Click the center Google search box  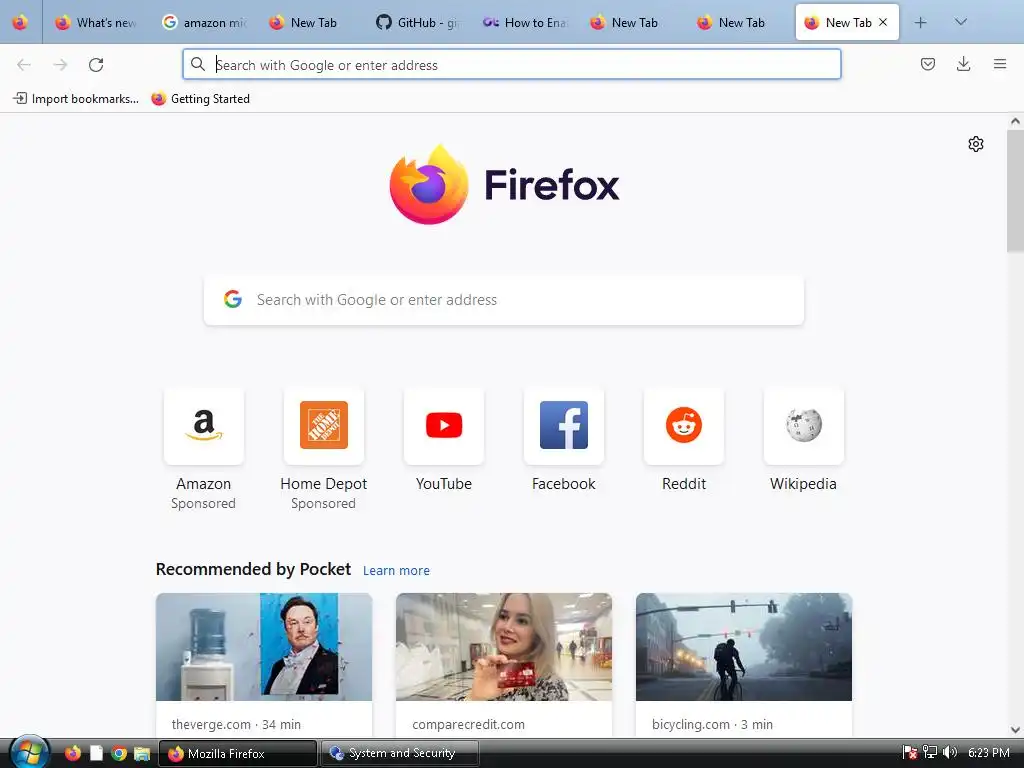click(x=504, y=300)
